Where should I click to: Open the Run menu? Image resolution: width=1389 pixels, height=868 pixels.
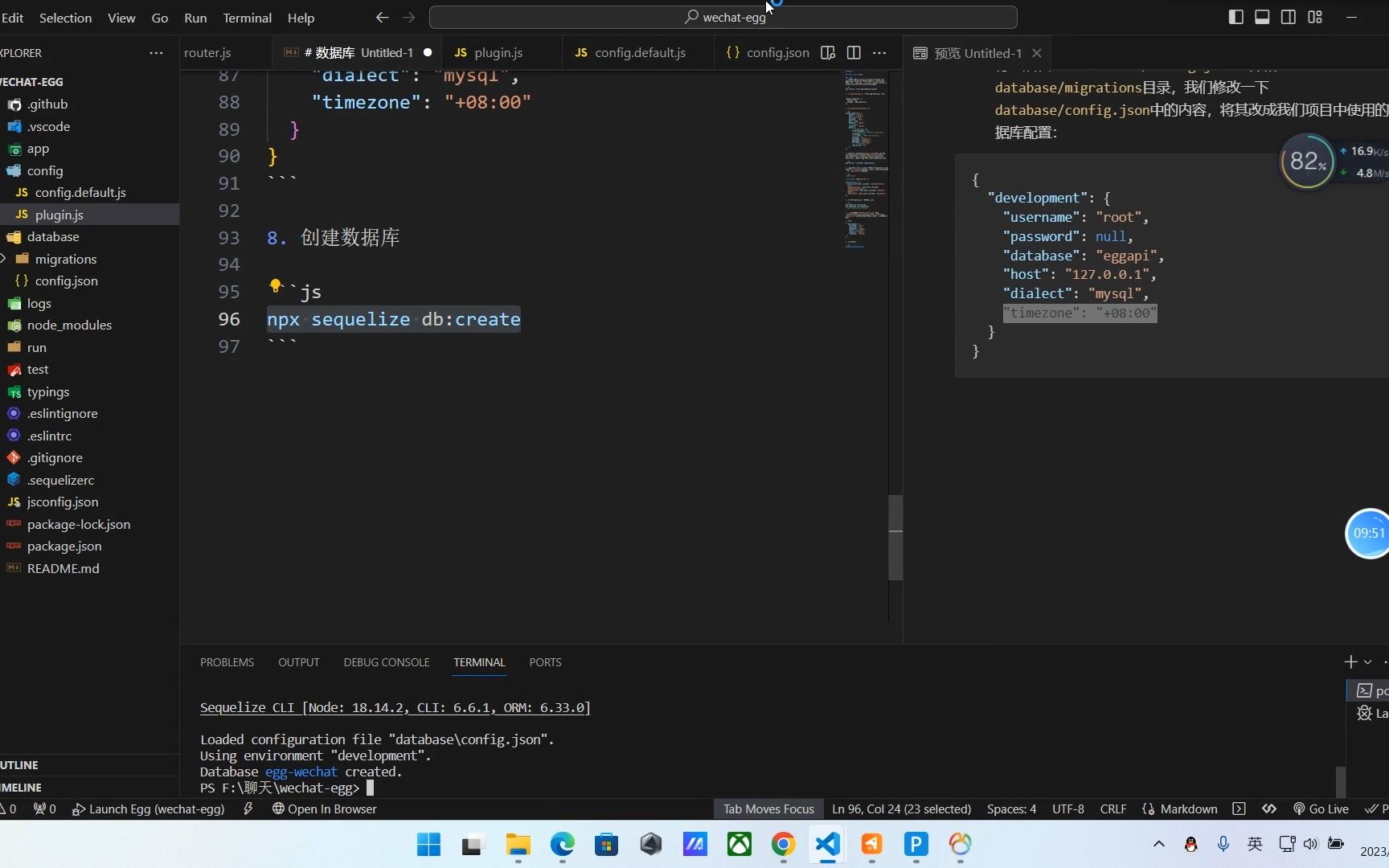[195, 18]
